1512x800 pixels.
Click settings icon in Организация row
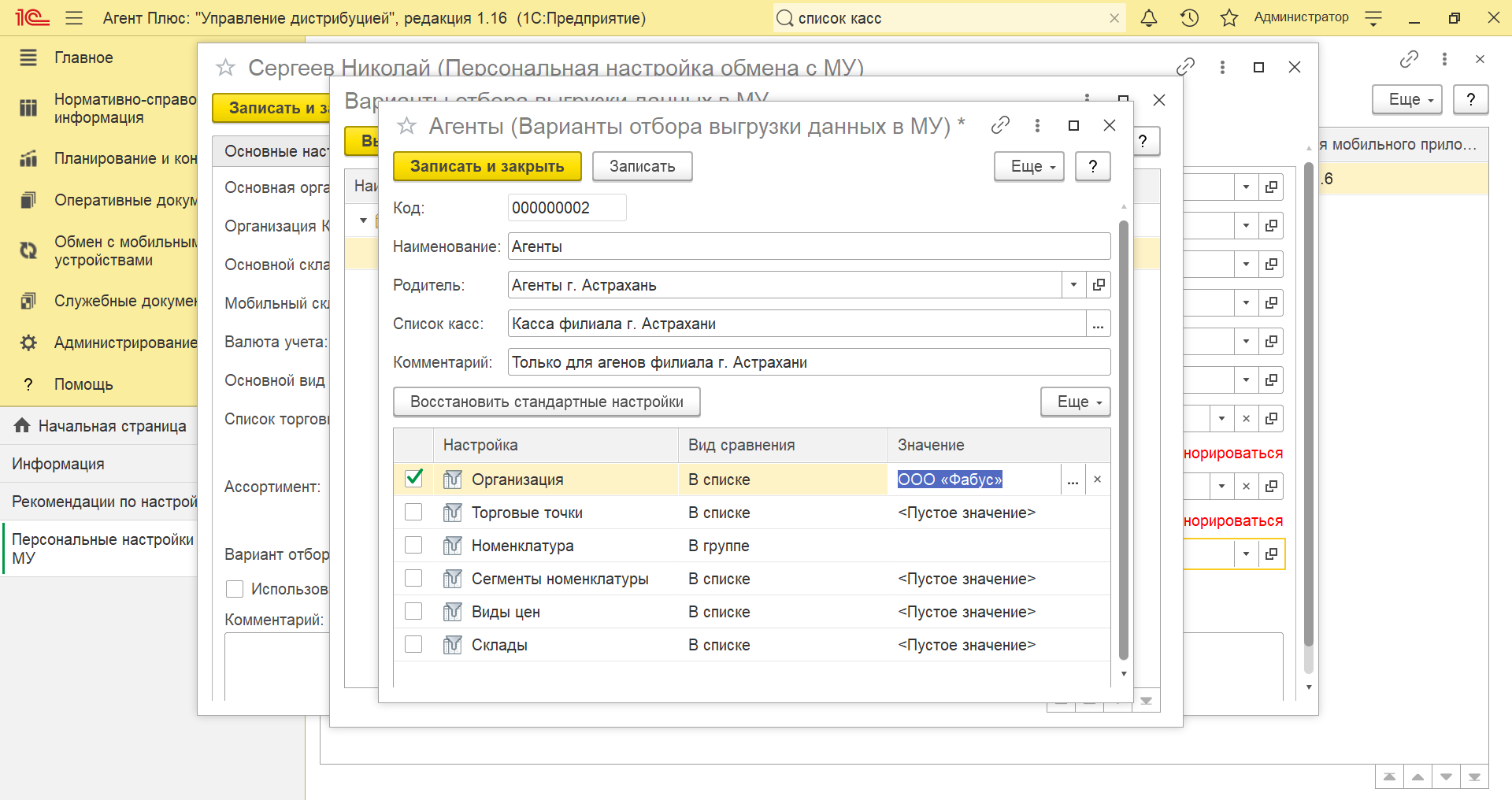pos(453,480)
